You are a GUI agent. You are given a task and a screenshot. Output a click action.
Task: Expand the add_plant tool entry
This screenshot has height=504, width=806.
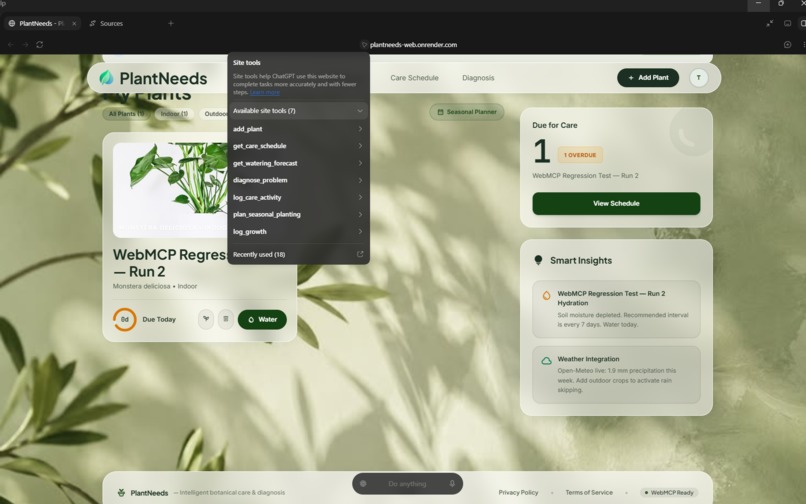298,129
